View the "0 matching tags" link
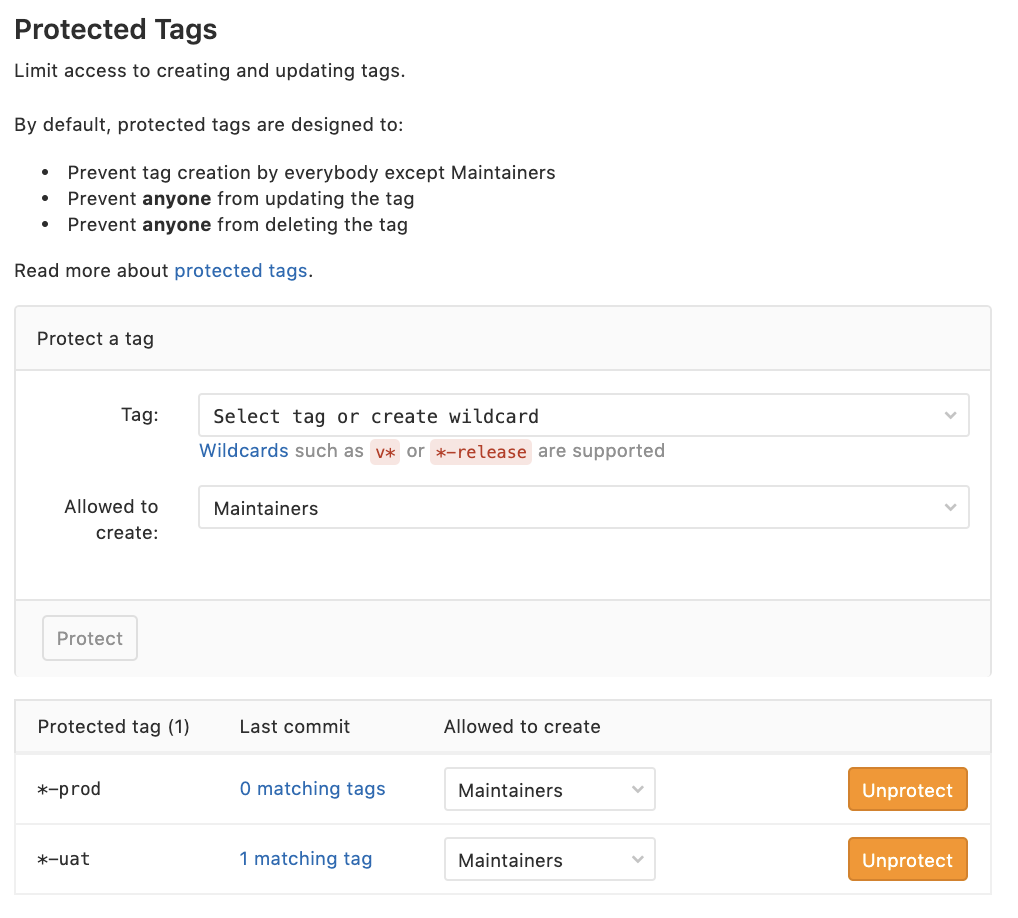 click(312, 789)
